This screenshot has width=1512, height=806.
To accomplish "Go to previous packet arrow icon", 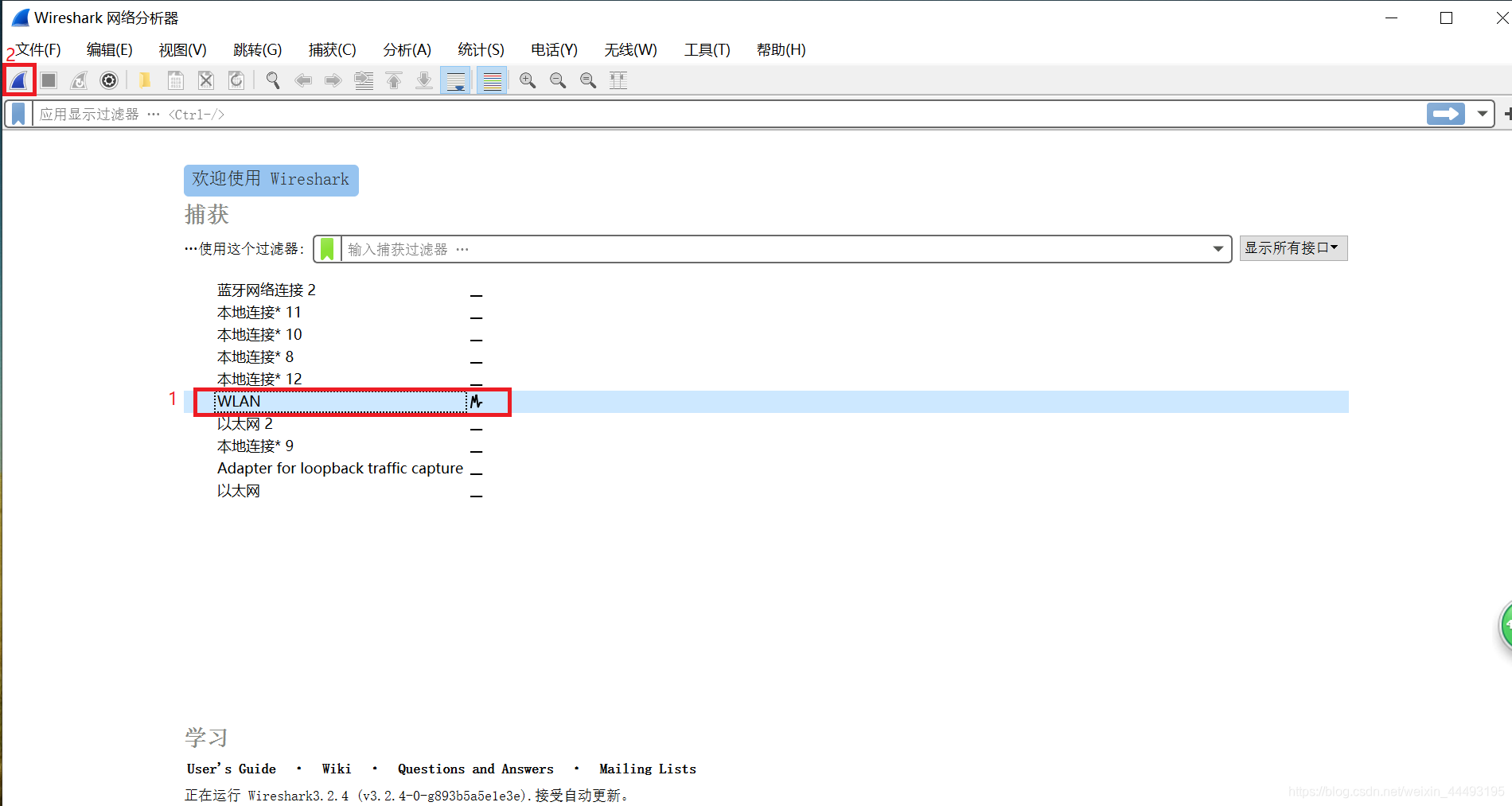I will click(303, 80).
